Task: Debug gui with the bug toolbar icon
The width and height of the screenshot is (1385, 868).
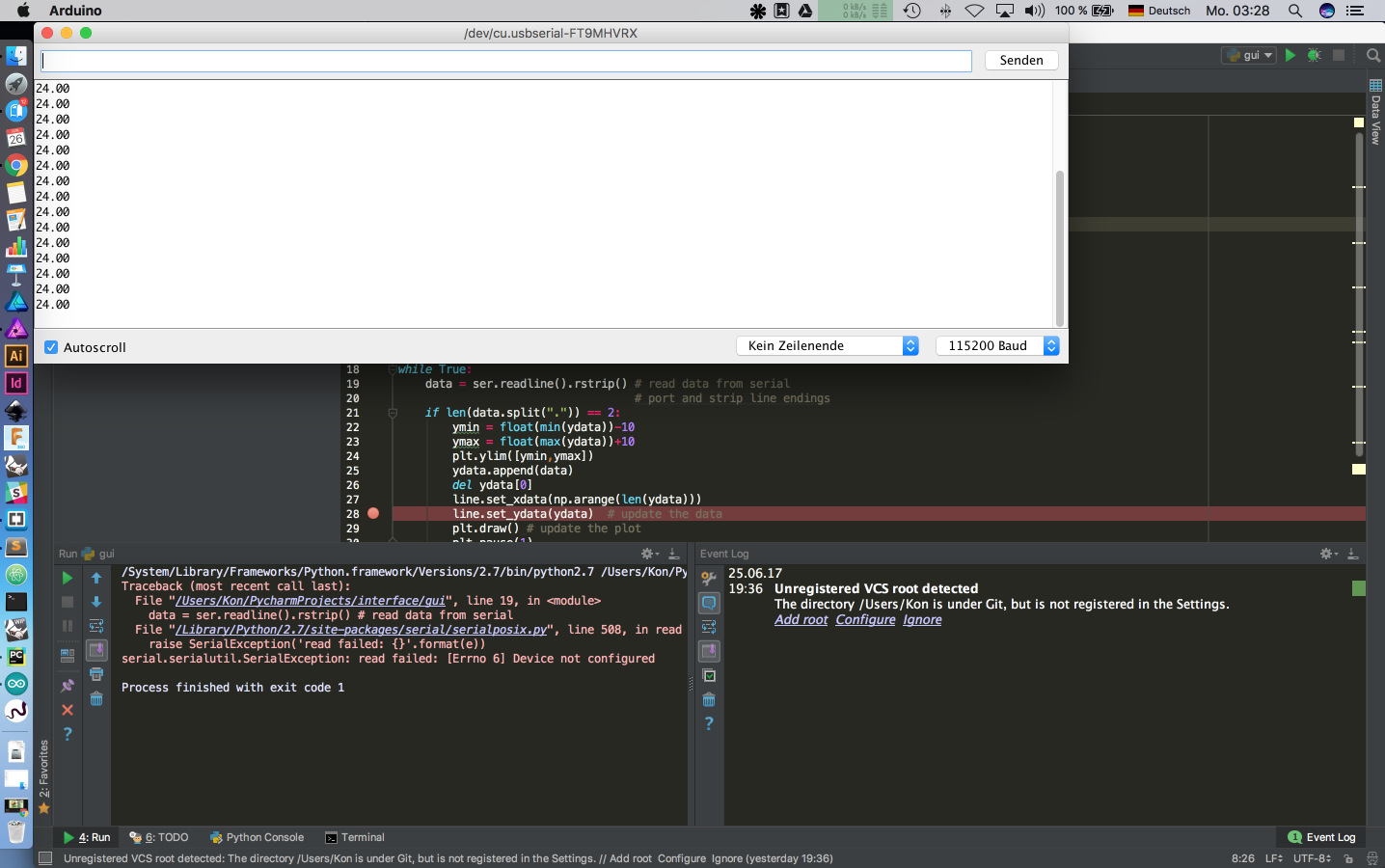Action: pyautogui.click(x=1314, y=55)
